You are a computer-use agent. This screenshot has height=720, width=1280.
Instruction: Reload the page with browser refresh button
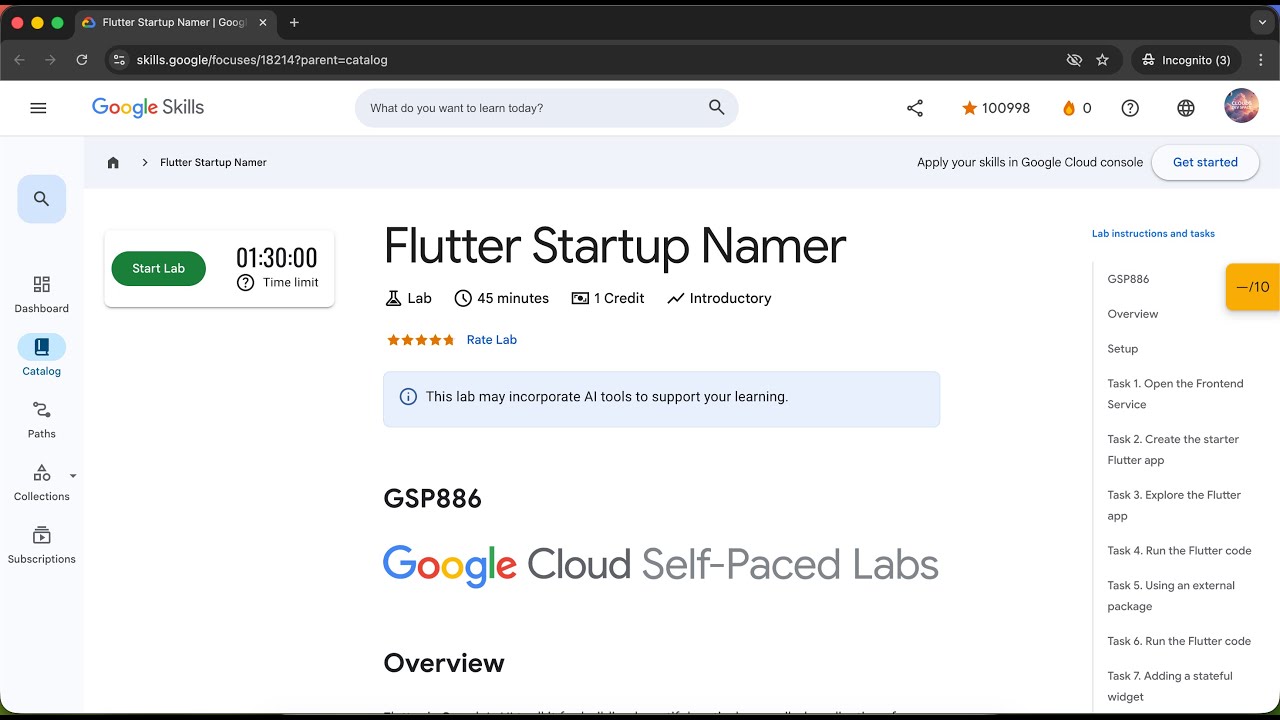[x=82, y=60]
